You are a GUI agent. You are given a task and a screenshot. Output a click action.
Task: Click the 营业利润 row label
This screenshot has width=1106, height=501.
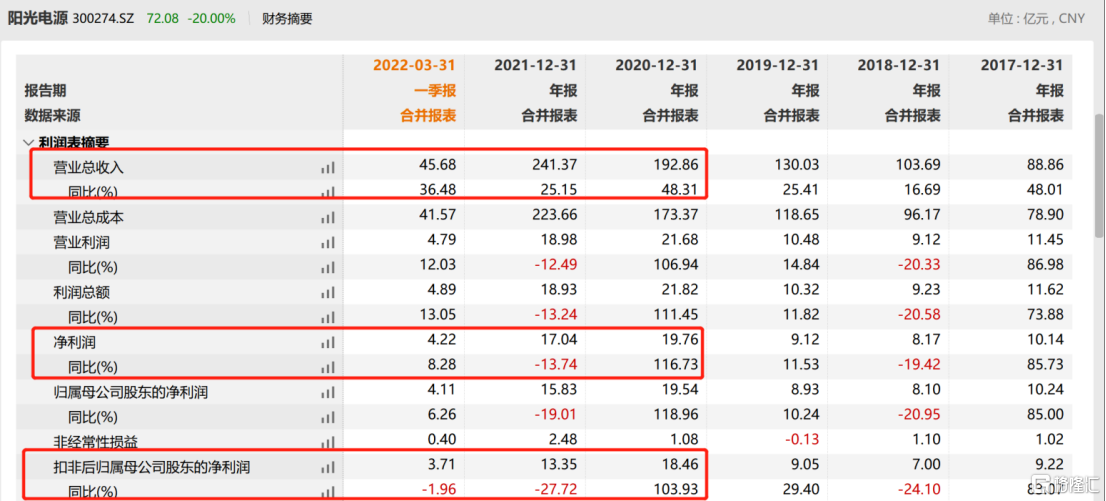(82, 243)
